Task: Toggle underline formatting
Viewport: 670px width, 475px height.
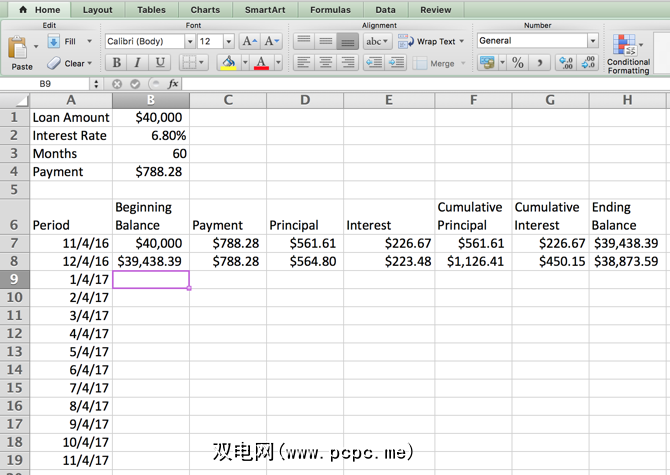Action: (x=159, y=63)
